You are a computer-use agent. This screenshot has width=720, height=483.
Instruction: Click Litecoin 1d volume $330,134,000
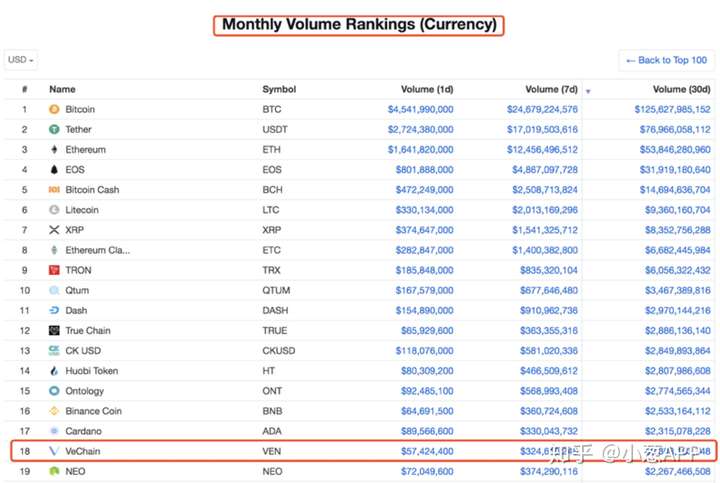pos(424,210)
